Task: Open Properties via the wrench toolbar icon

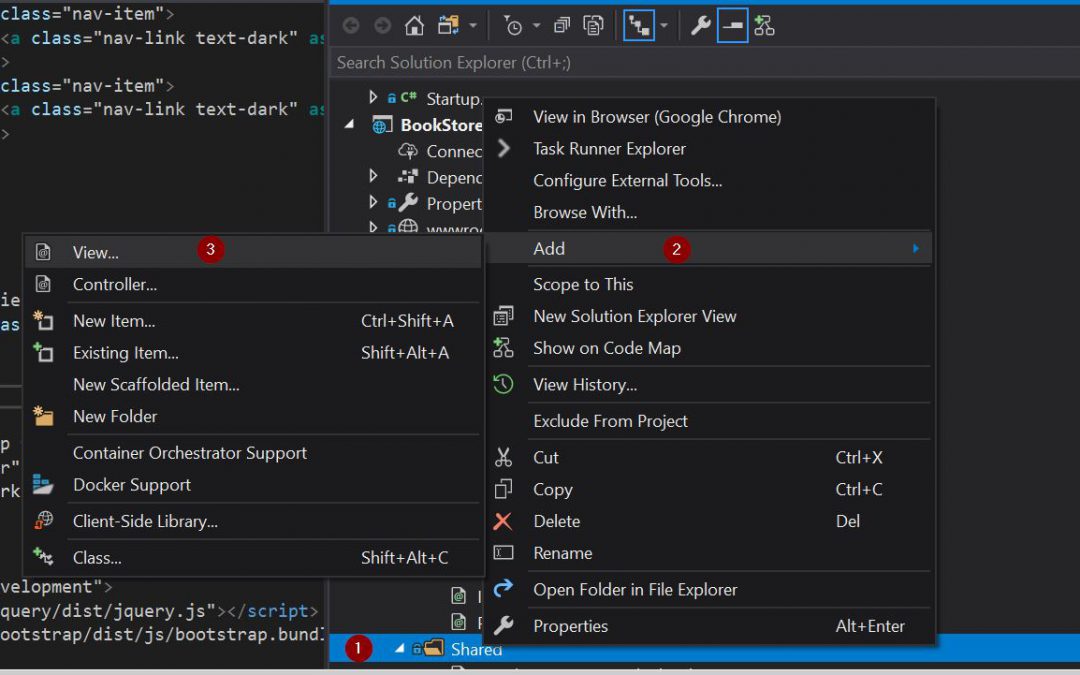Action: [700, 26]
